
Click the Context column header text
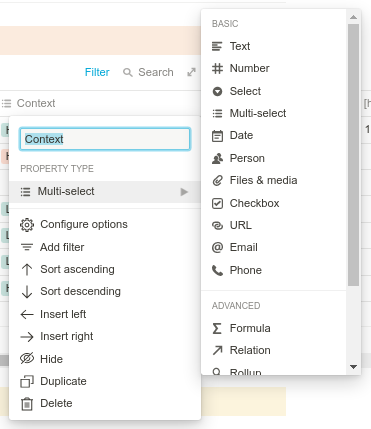tap(36, 103)
